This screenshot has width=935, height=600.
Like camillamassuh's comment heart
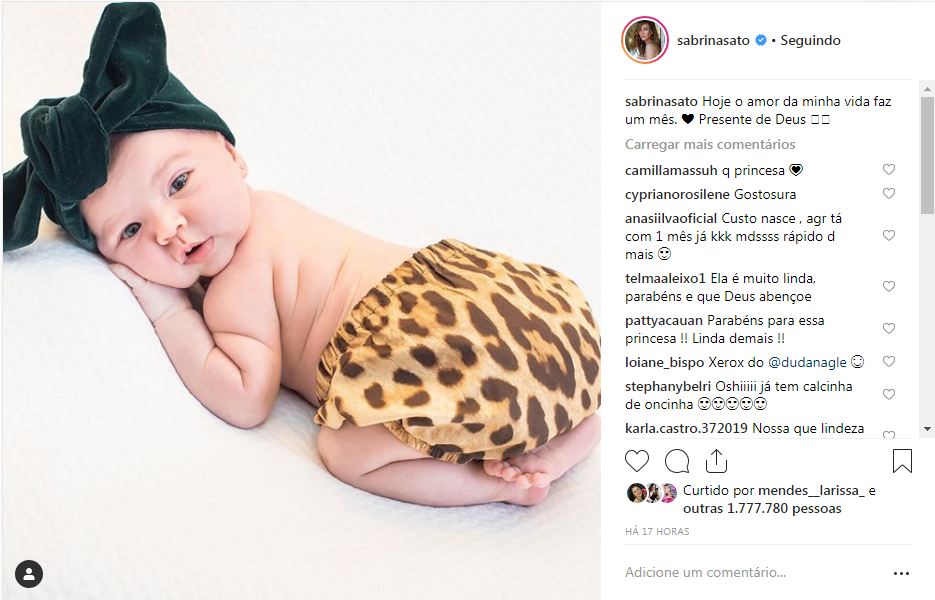coord(888,169)
